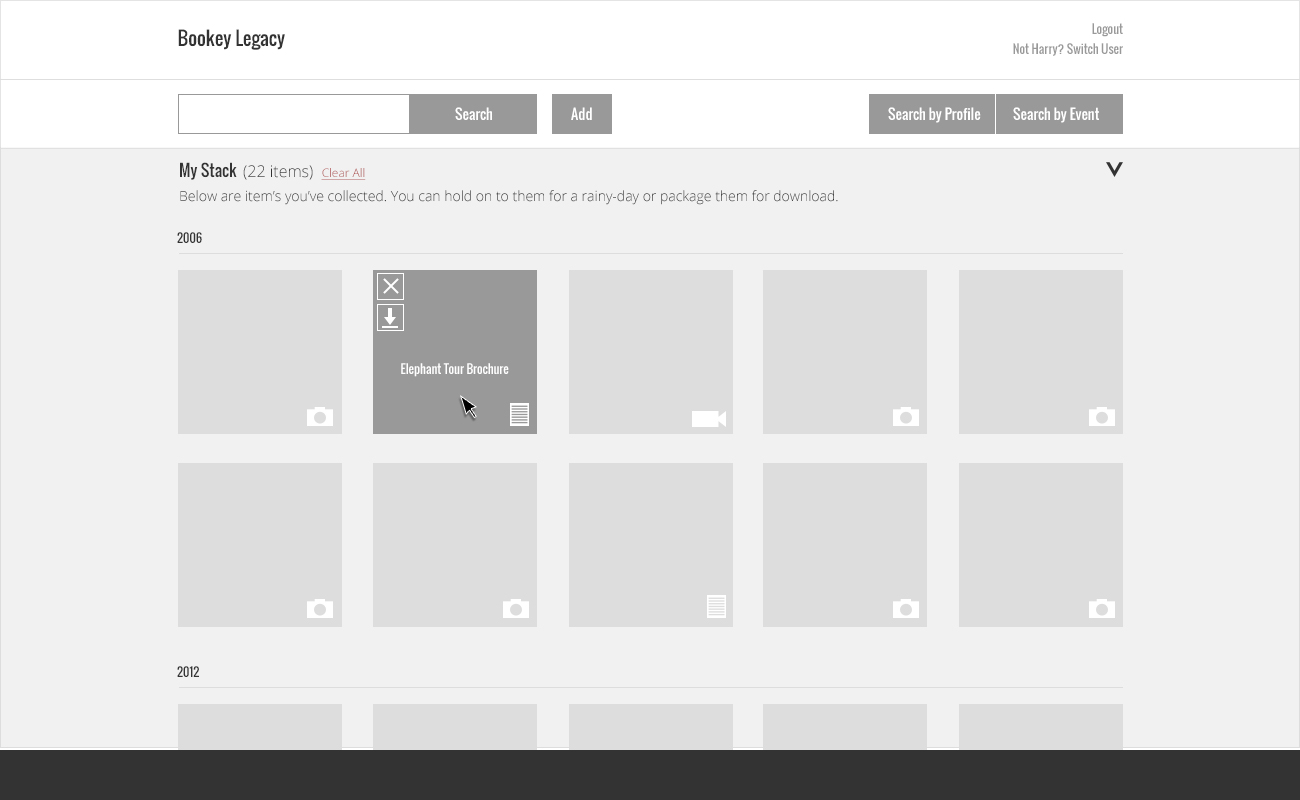Click the Clear All link
This screenshot has width=1300, height=800.
click(343, 173)
